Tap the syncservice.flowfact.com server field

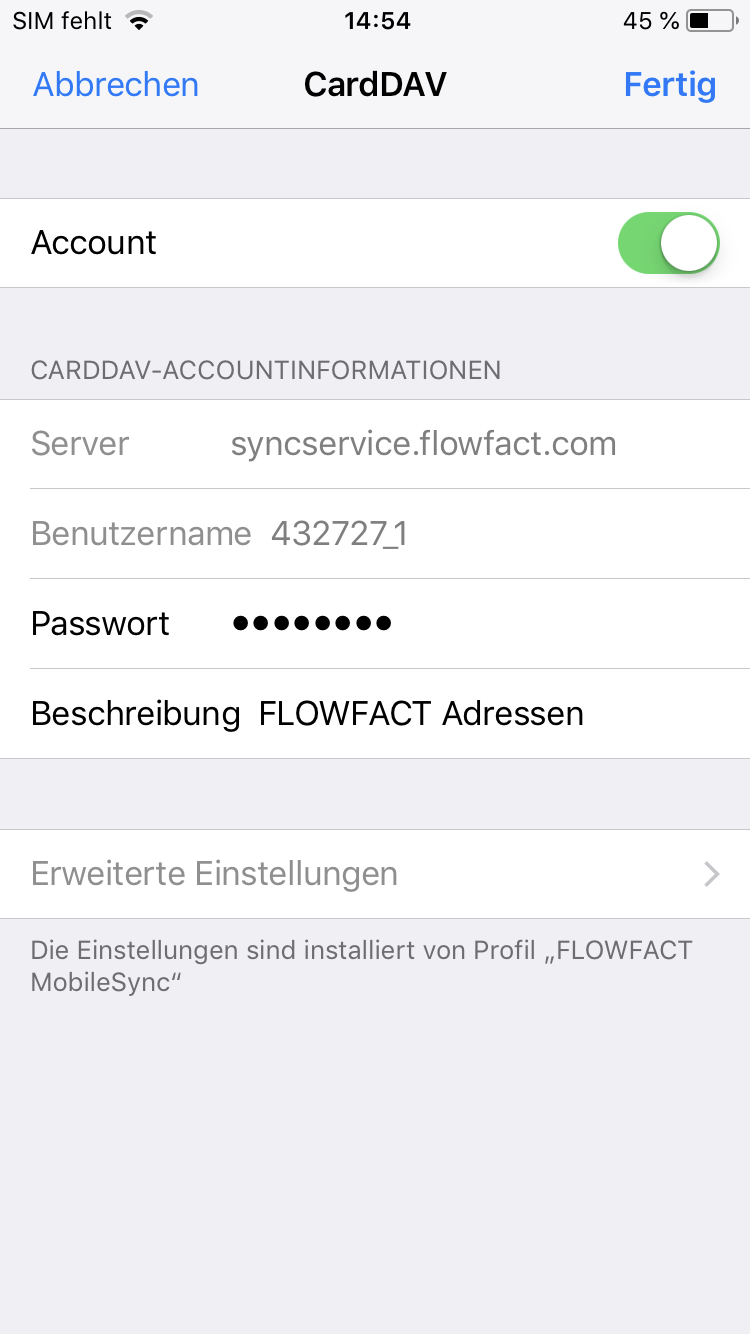[x=423, y=444]
